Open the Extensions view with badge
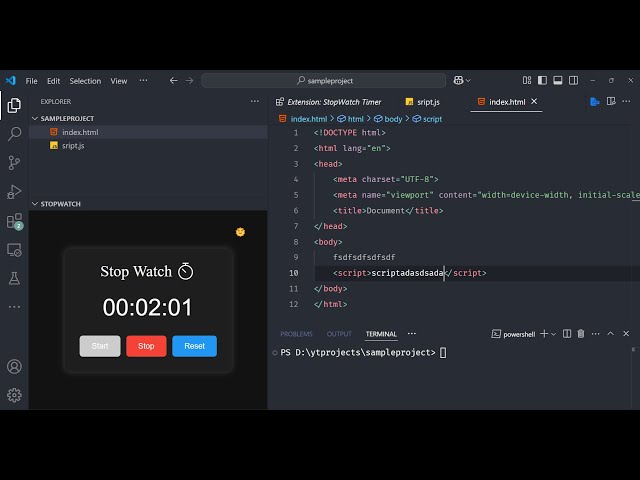Screen dimensions: 640x480 (14, 221)
